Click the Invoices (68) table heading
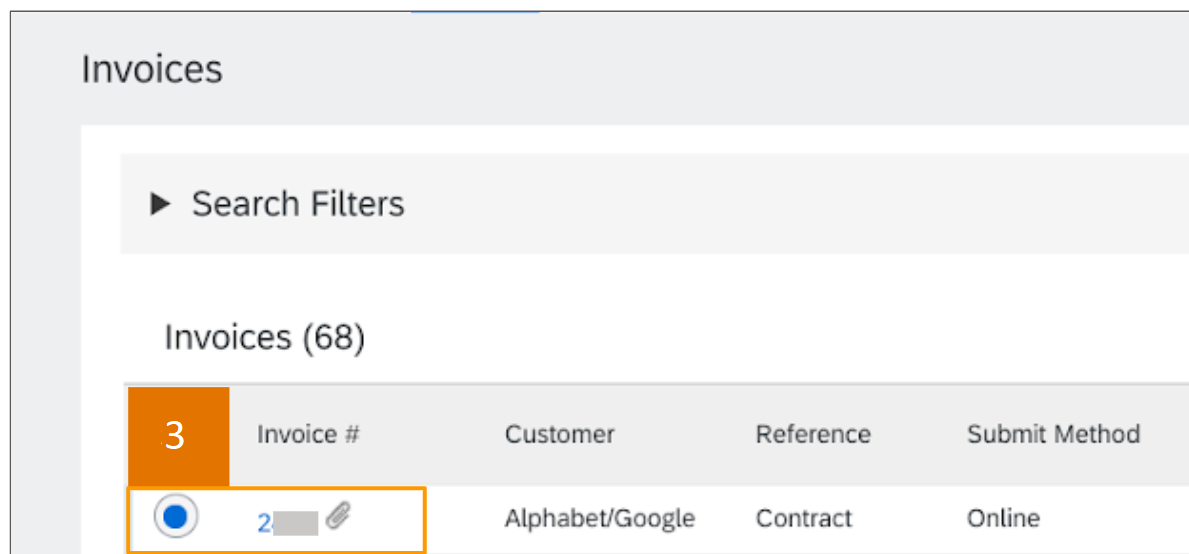 click(x=265, y=337)
